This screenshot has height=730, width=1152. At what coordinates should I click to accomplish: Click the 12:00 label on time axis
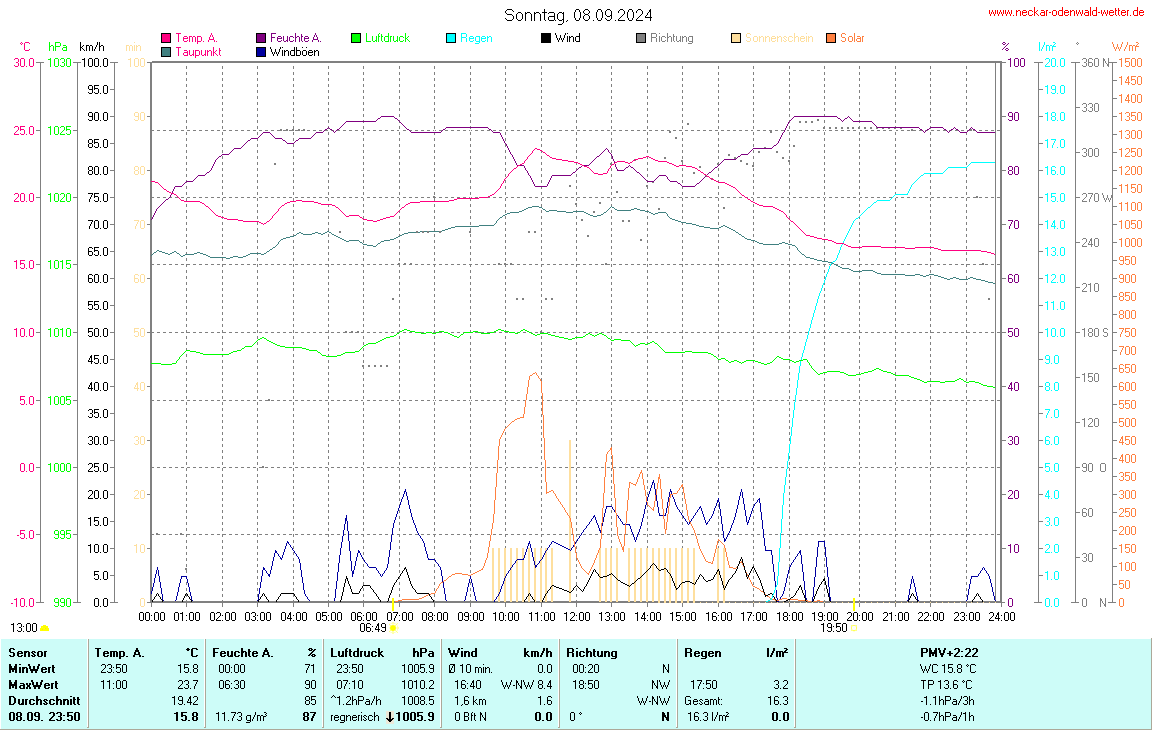pos(576,617)
